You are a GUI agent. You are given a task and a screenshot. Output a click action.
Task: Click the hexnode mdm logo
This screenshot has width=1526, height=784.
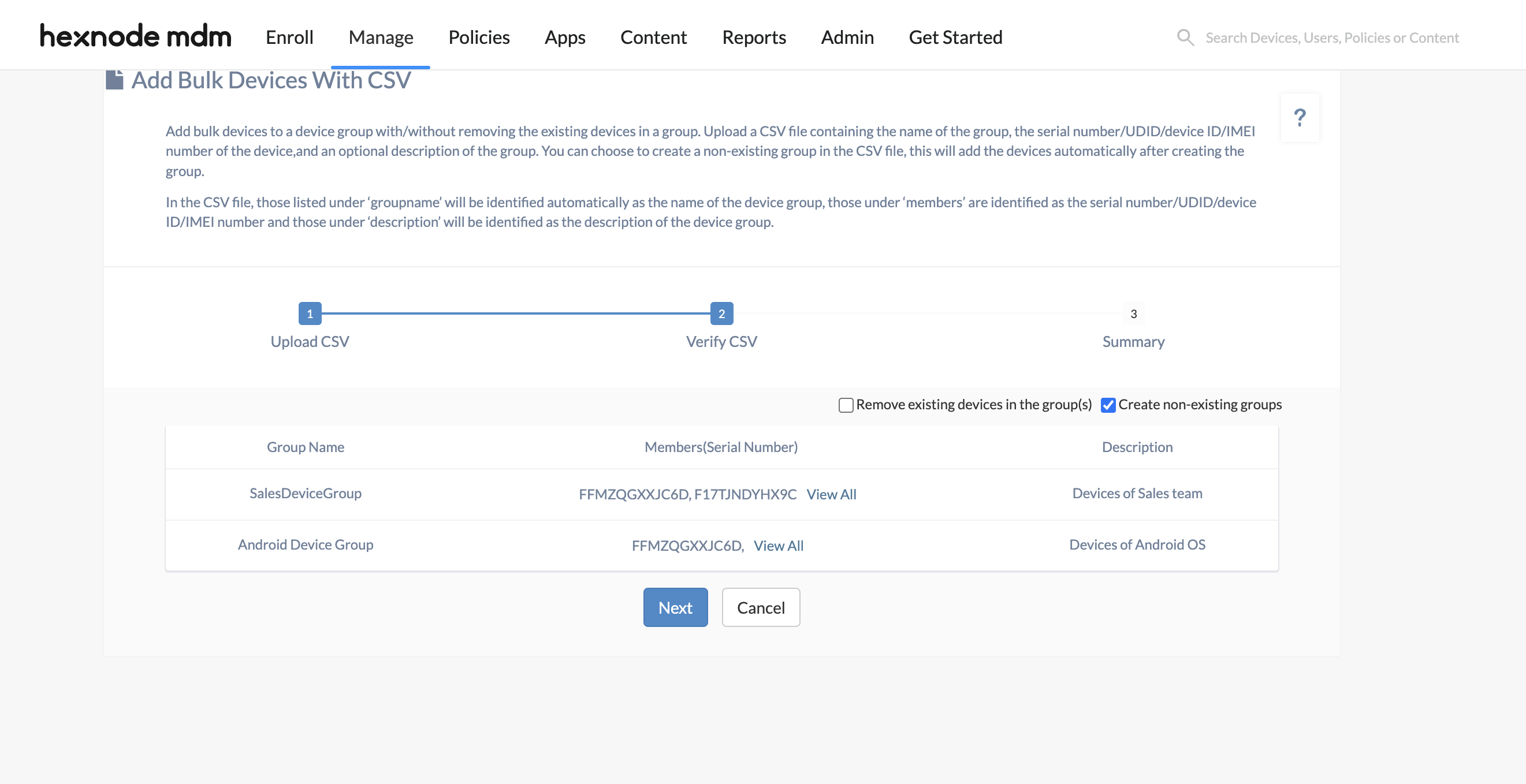135,36
